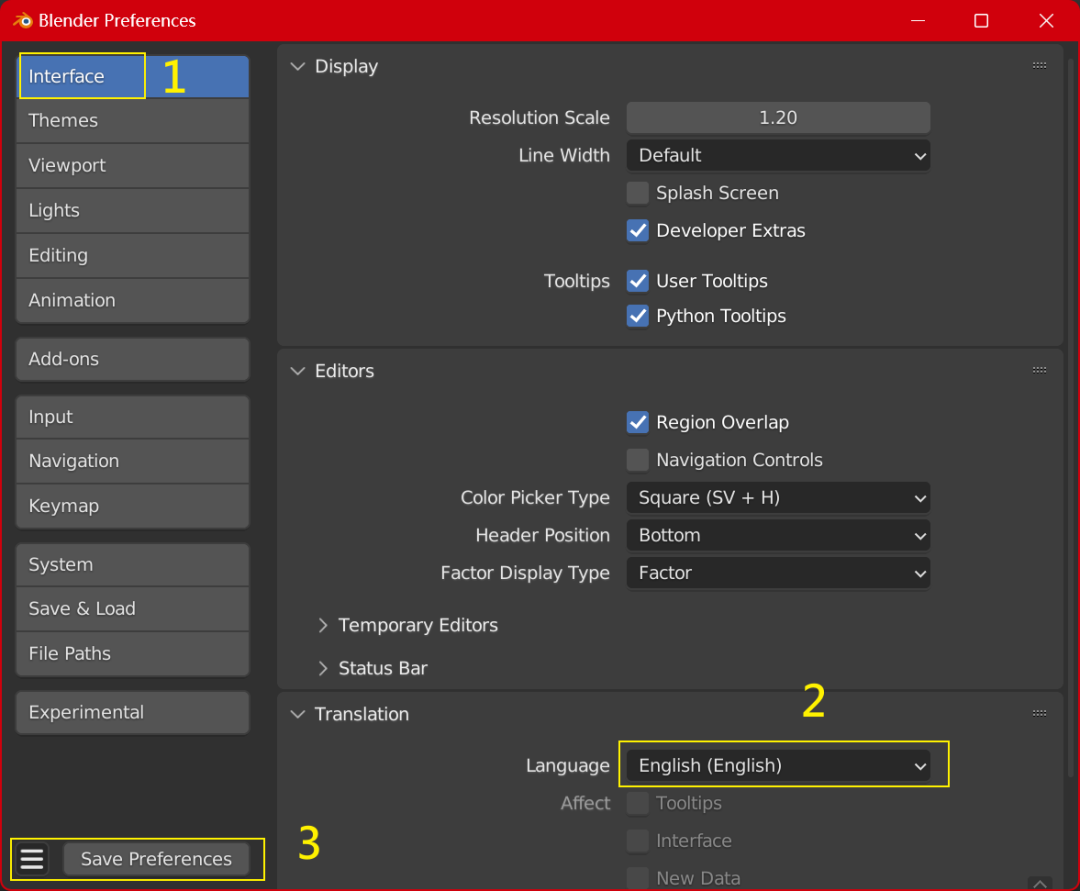This screenshot has width=1080, height=891.
Task: Maximize the Blender Preferences window
Action: pos(982,21)
